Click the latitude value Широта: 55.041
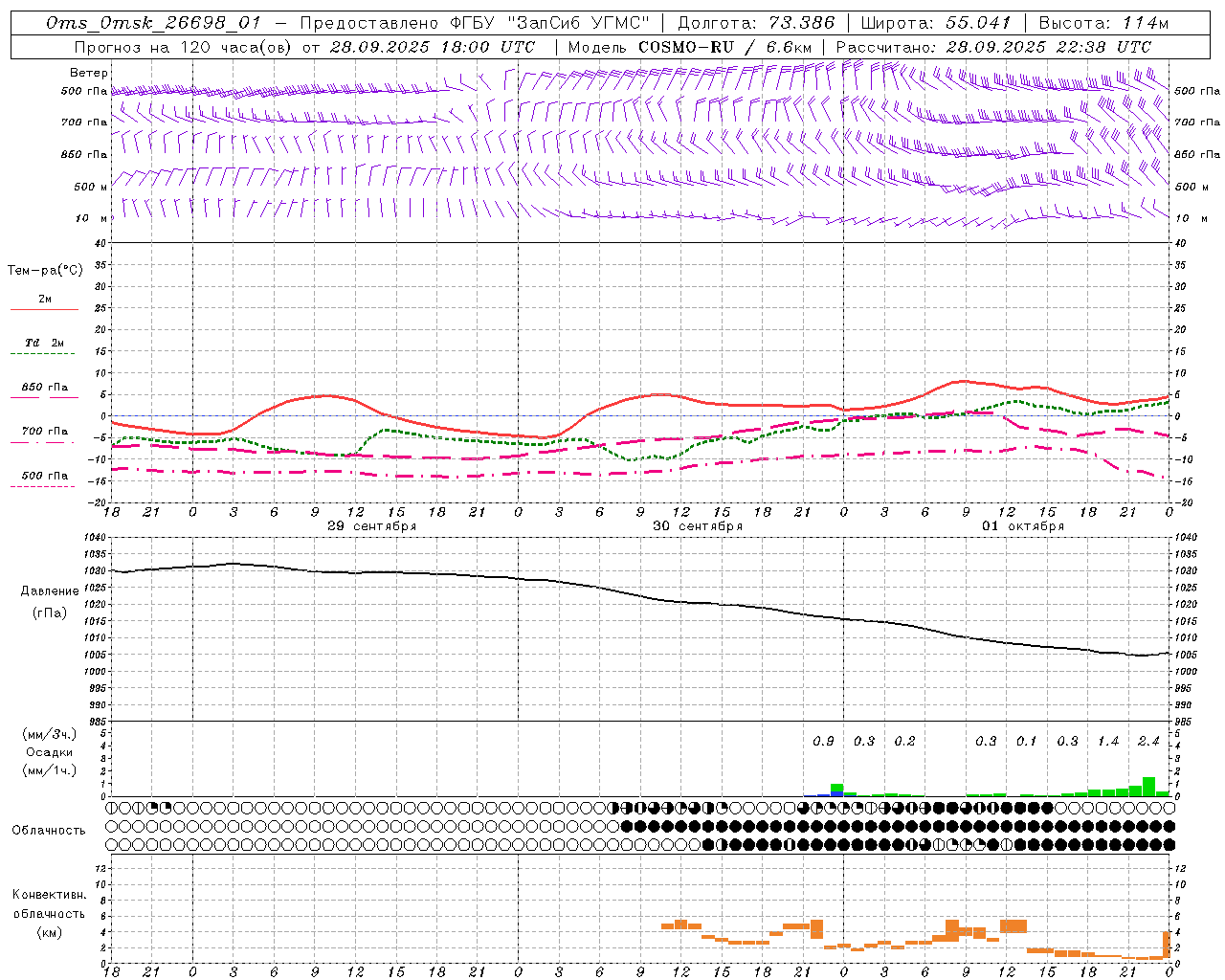This screenshot has width=1225, height=980. (x=936, y=23)
